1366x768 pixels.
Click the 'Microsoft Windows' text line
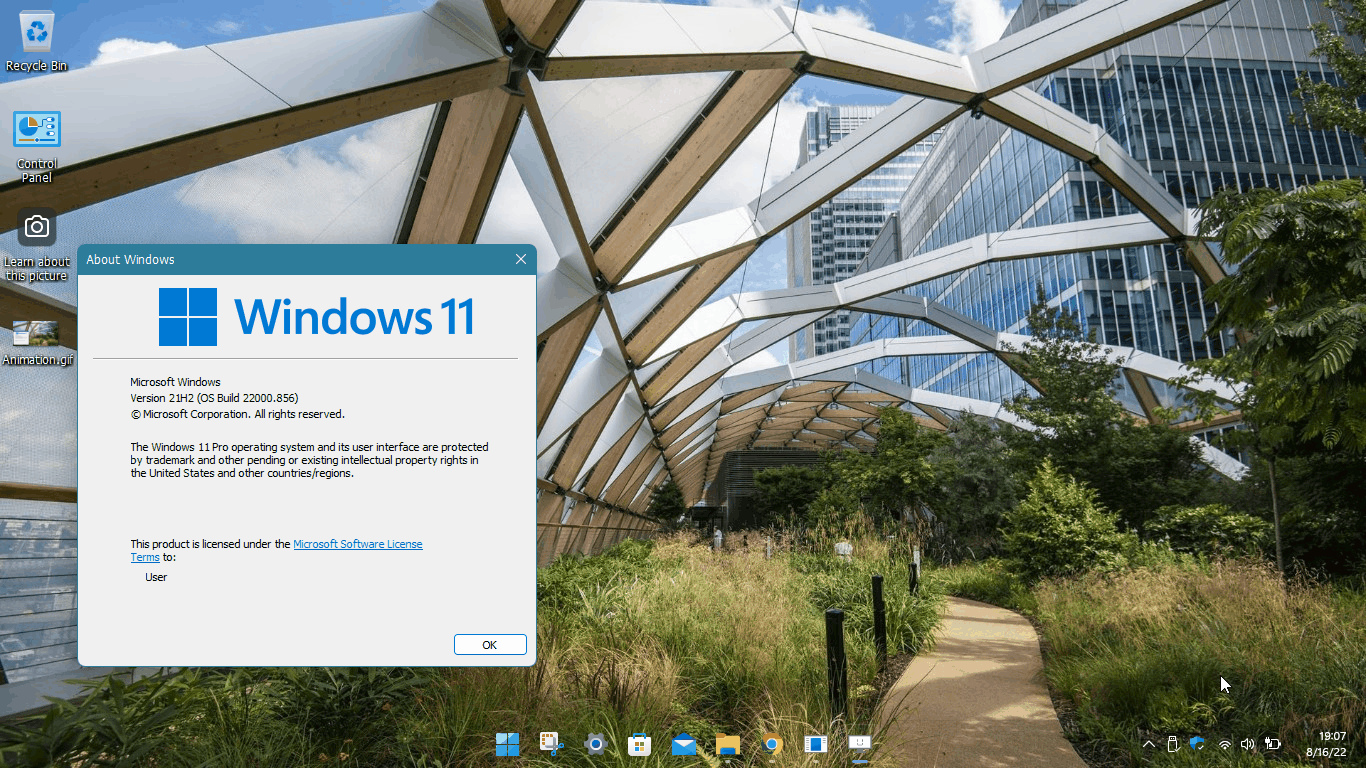[175, 382]
